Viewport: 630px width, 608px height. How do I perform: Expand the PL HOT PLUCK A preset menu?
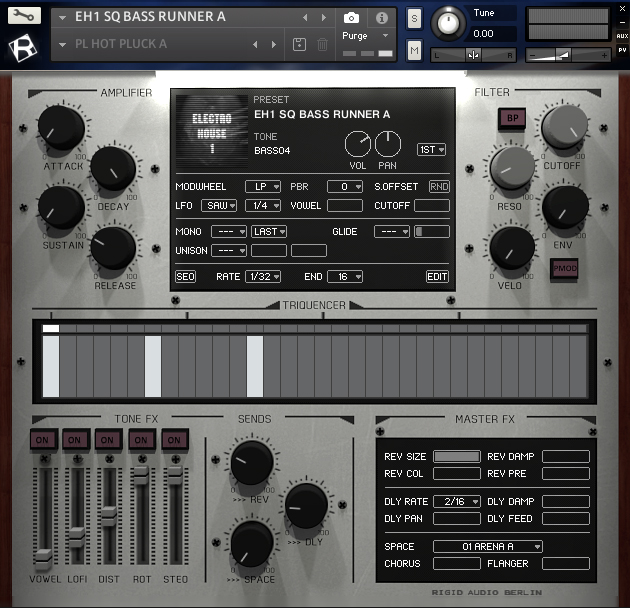click(62, 45)
